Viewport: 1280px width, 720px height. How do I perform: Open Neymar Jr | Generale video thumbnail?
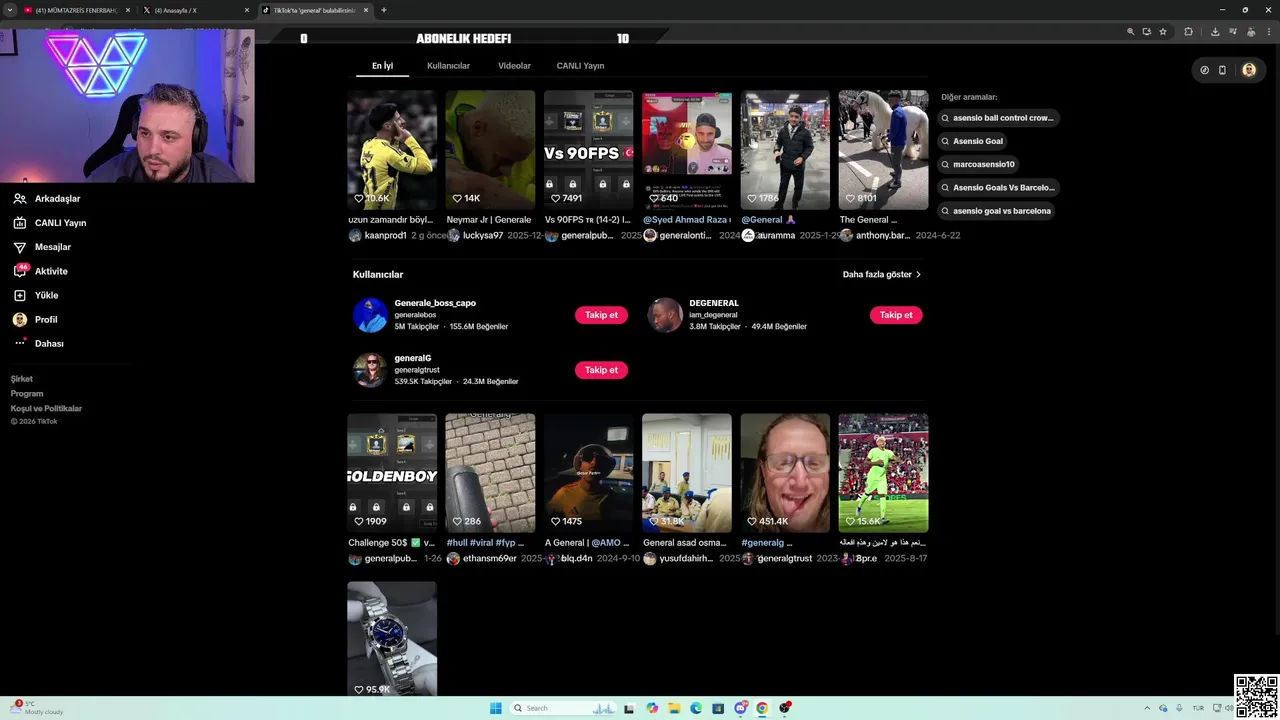point(490,150)
